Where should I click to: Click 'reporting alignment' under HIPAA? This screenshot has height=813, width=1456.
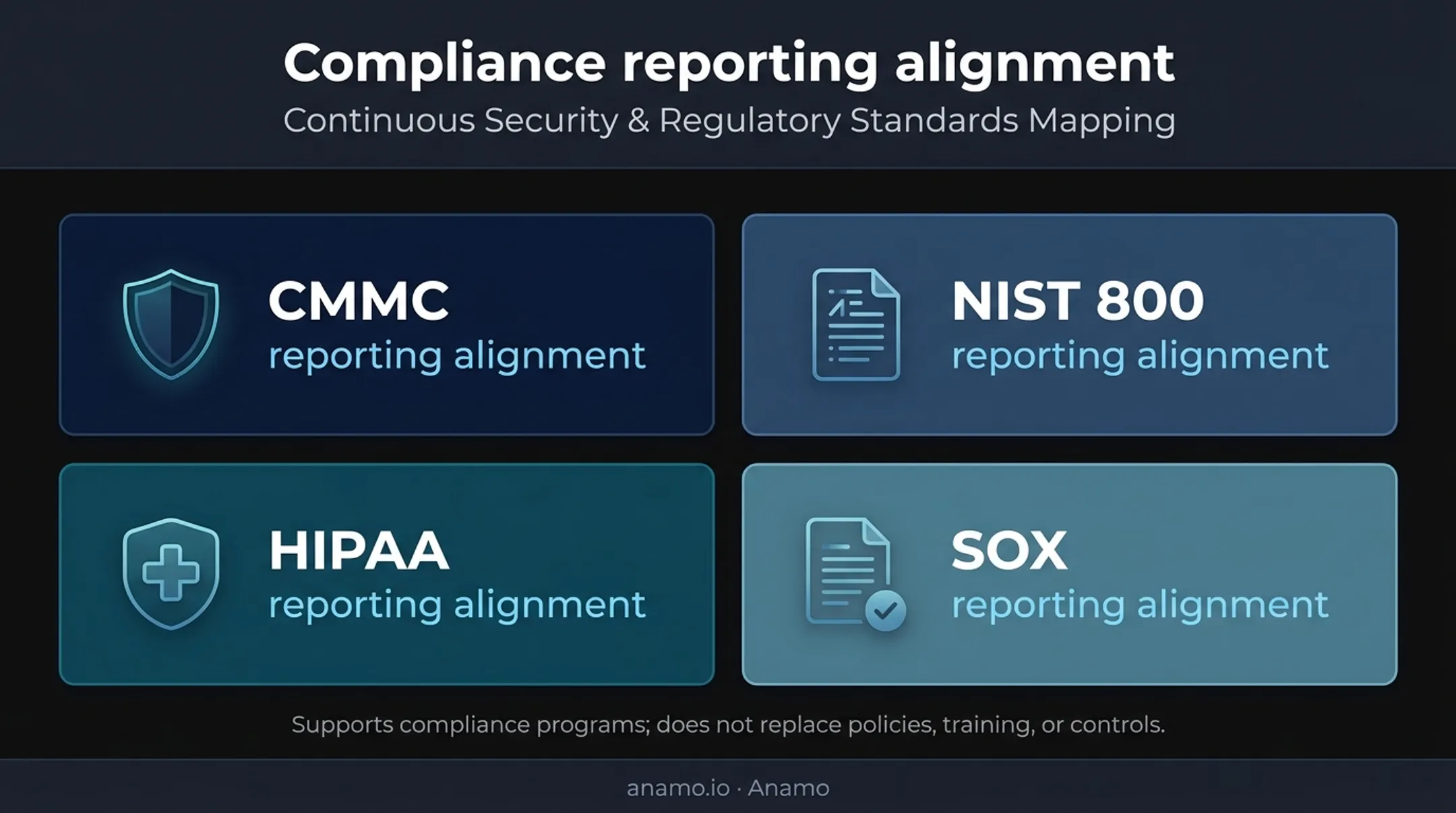coord(457,605)
